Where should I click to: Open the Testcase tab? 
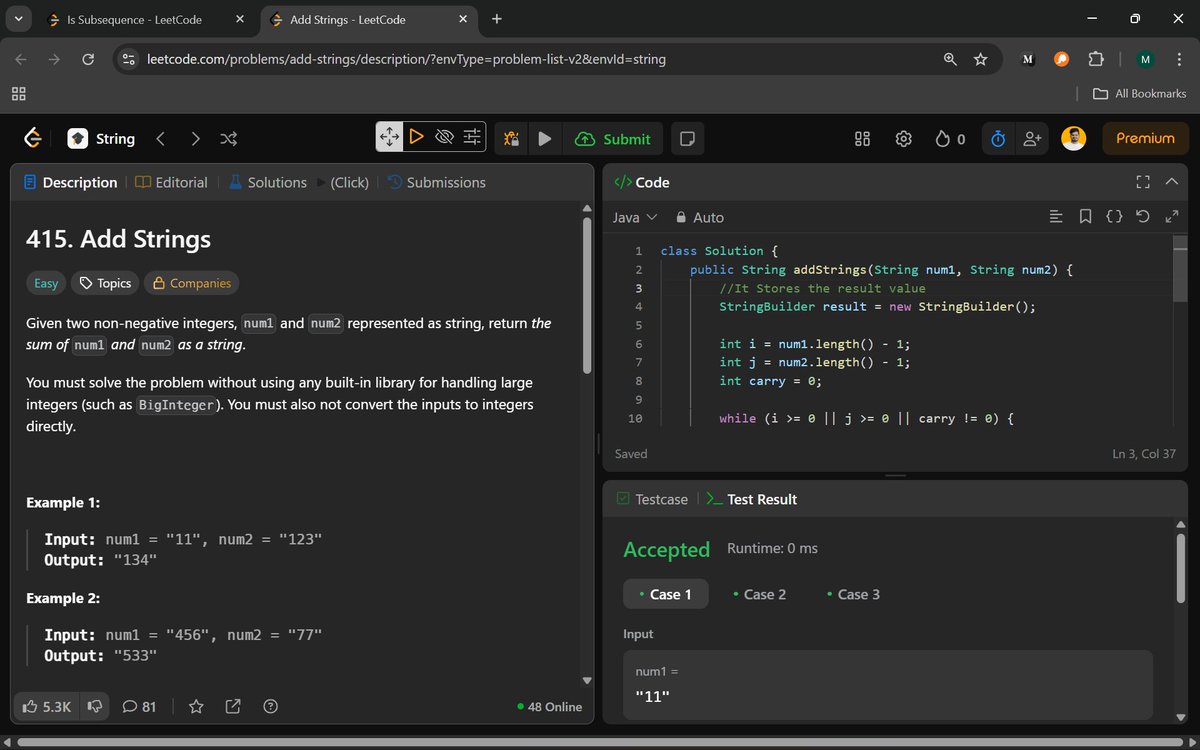(652, 499)
